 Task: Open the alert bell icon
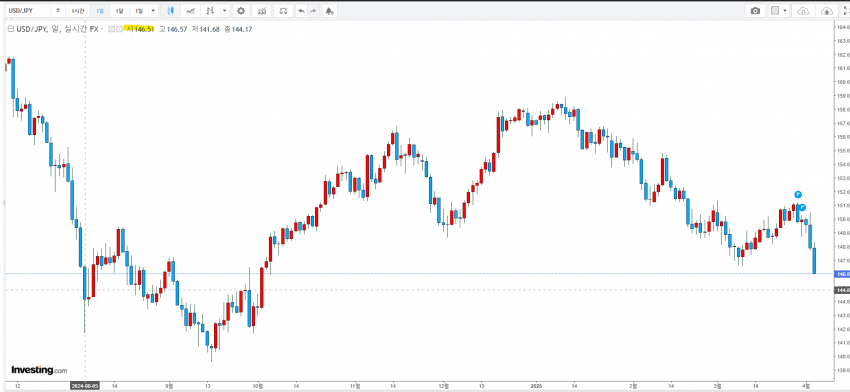coord(330,10)
